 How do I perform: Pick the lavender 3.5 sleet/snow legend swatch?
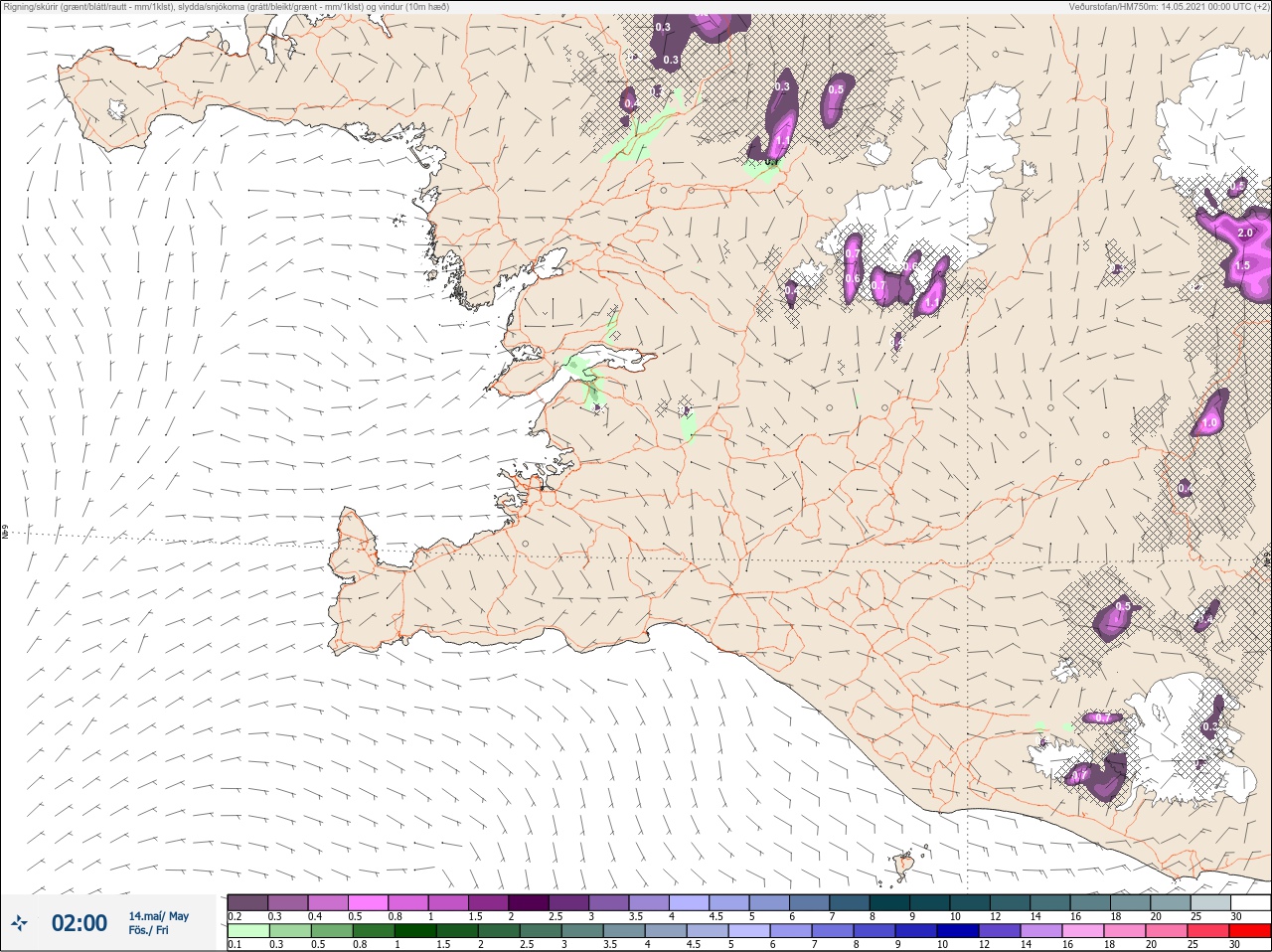pos(649,902)
